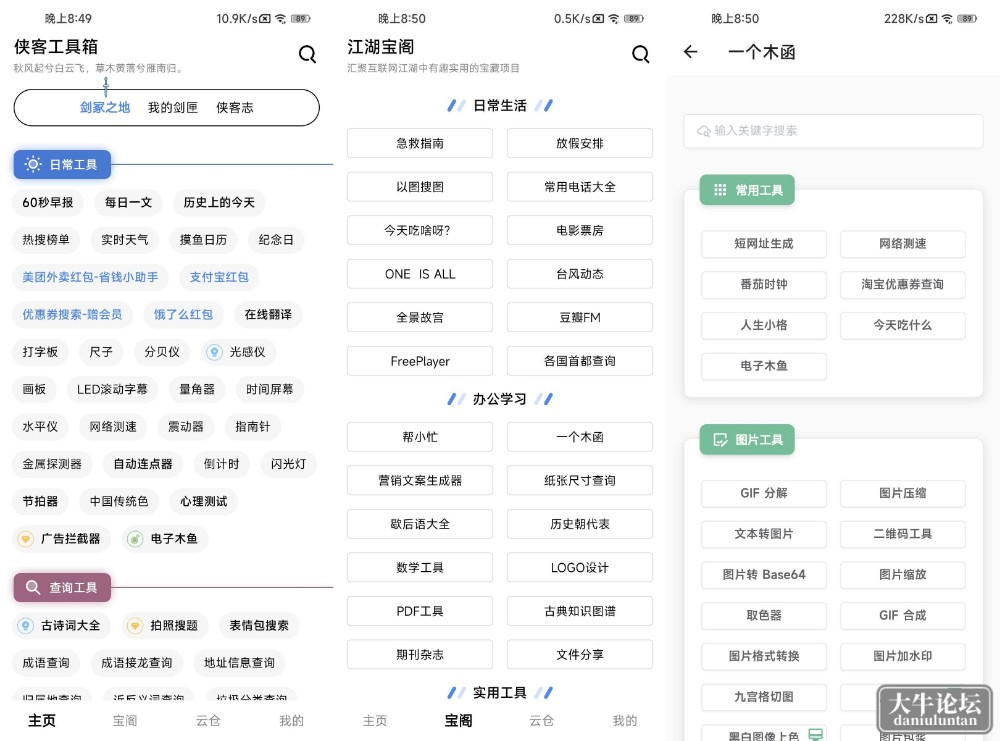Open the PDF工具 entry
Image resolution: width=1000 pixels, height=741 pixels.
tap(420, 611)
